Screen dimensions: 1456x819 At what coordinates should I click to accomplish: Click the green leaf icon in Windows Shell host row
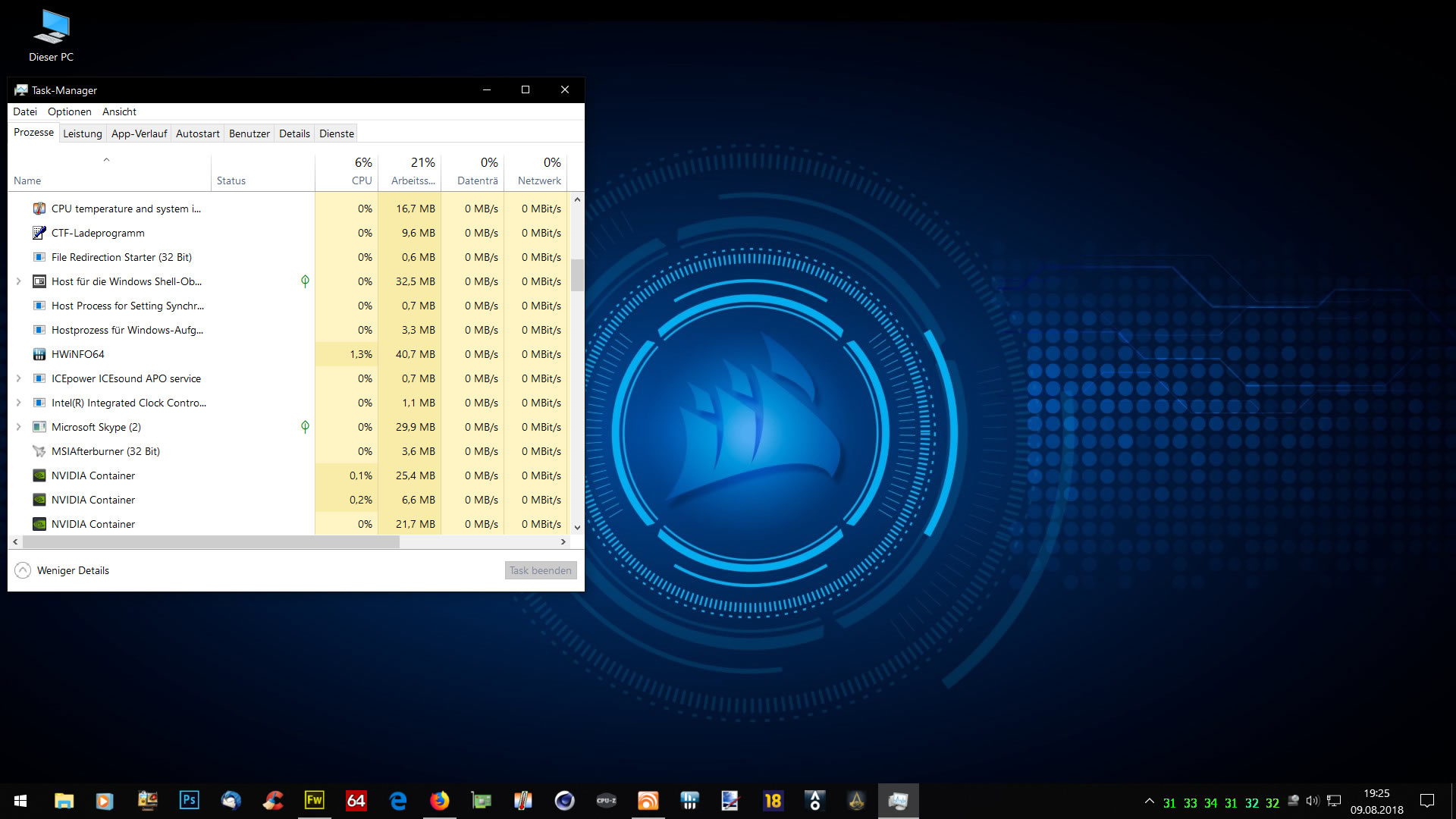pos(305,281)
